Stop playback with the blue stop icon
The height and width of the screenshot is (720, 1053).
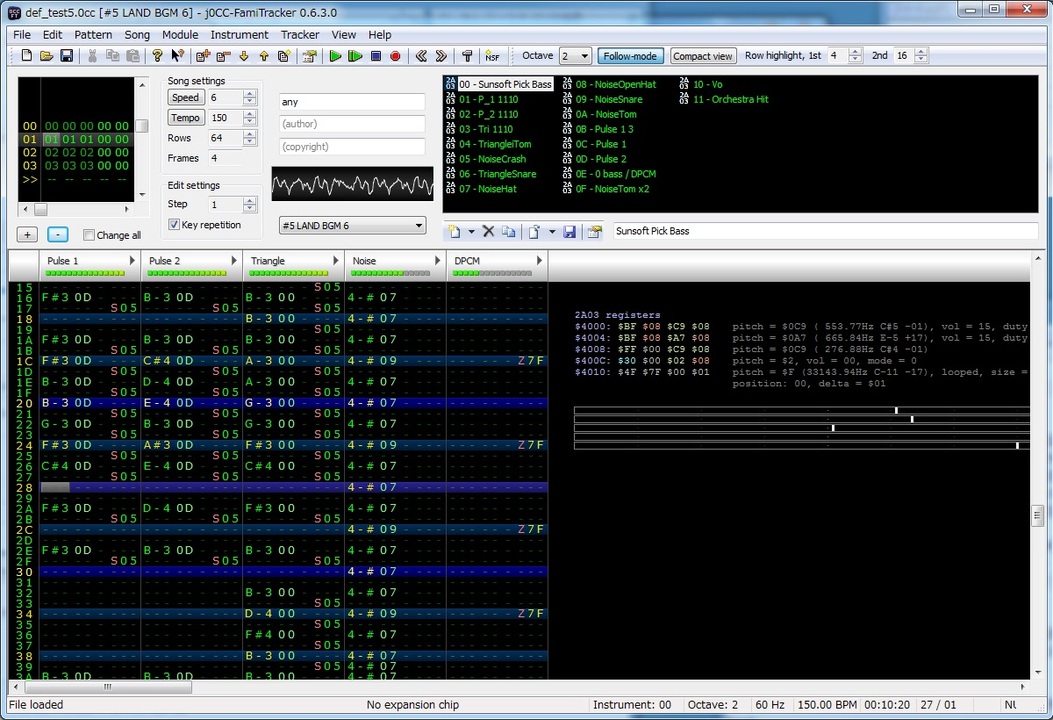point(376,56)
